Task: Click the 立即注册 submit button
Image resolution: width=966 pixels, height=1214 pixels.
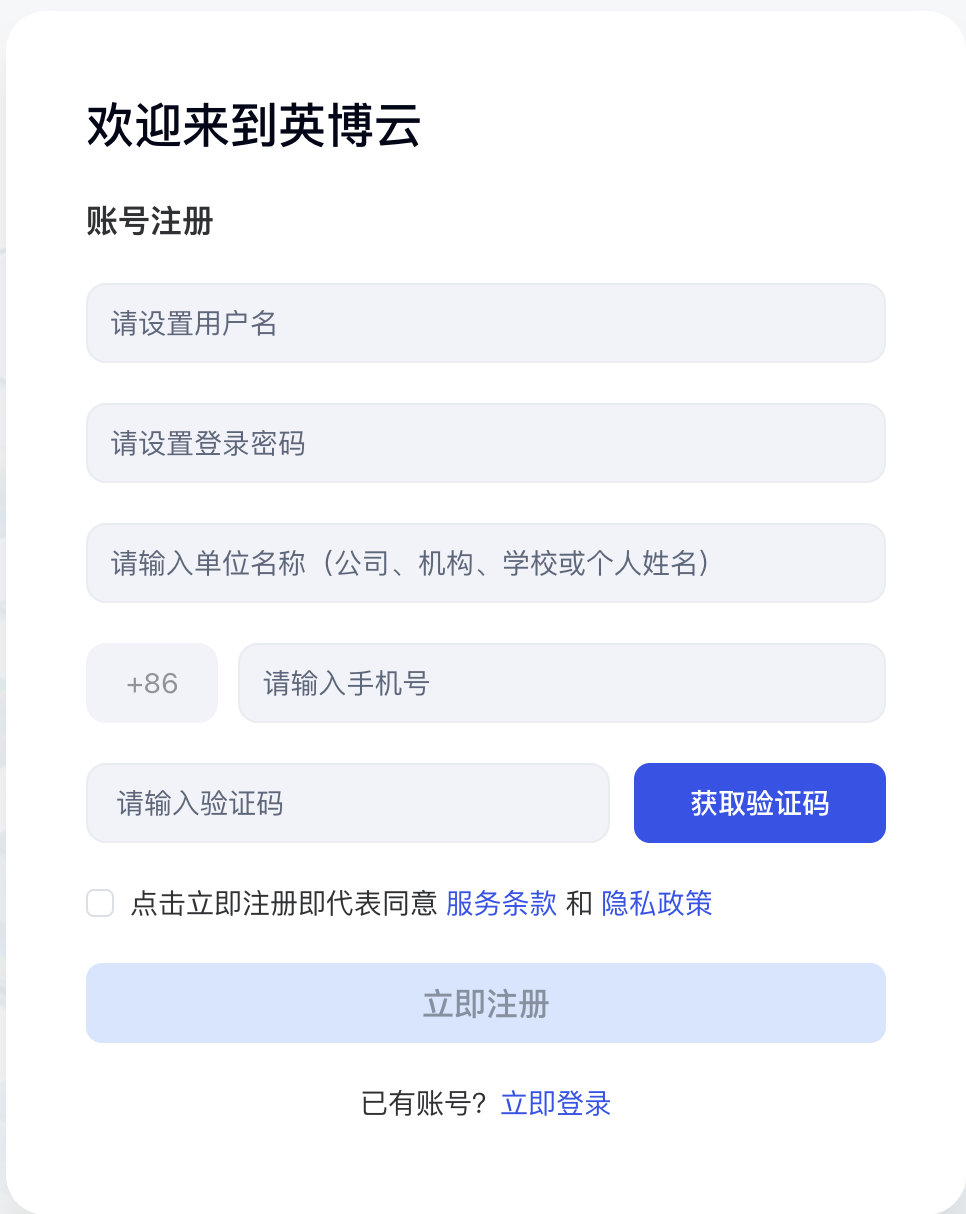Action: (485, 1003)
